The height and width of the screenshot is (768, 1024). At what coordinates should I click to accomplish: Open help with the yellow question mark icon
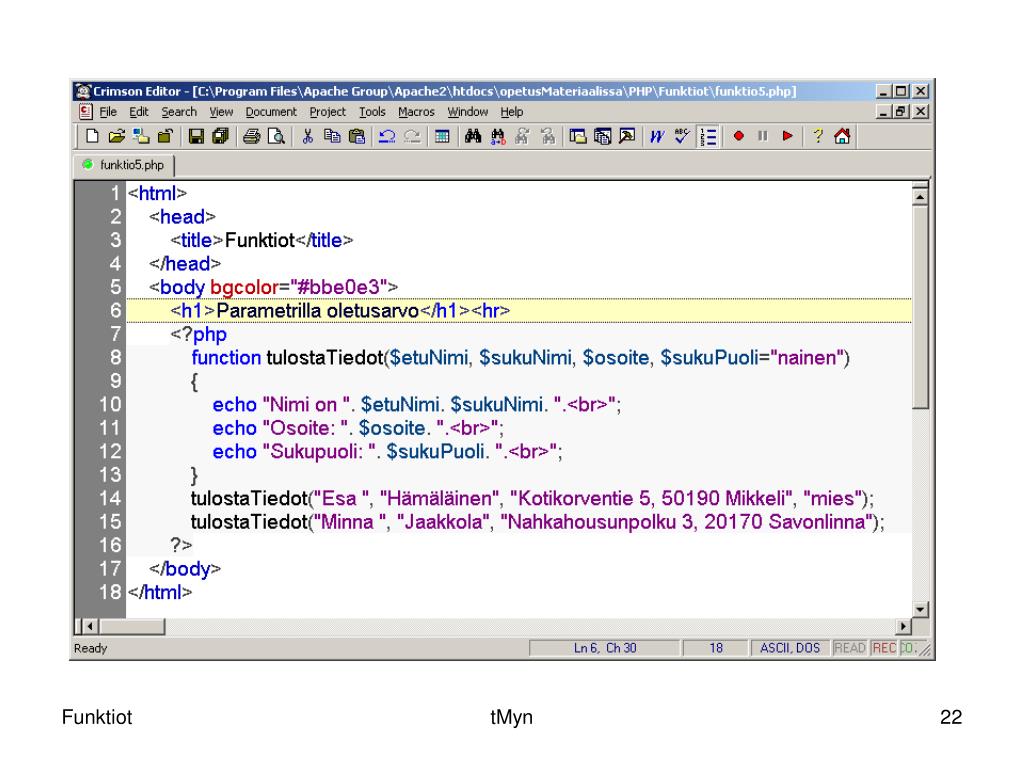pos(818,136)
